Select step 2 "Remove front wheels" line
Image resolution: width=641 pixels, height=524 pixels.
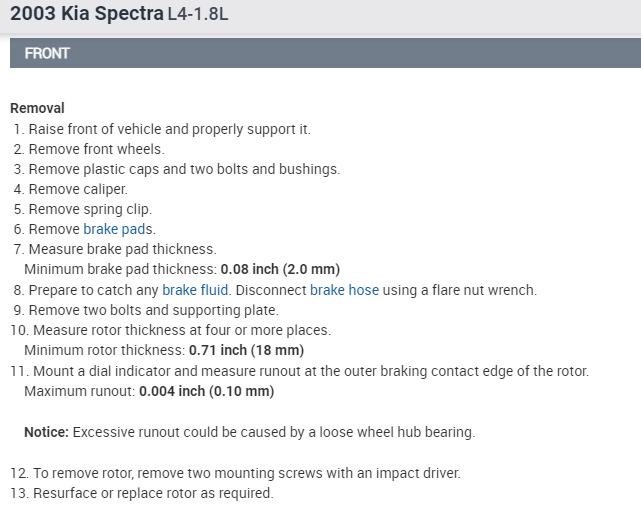pos(96,149)
